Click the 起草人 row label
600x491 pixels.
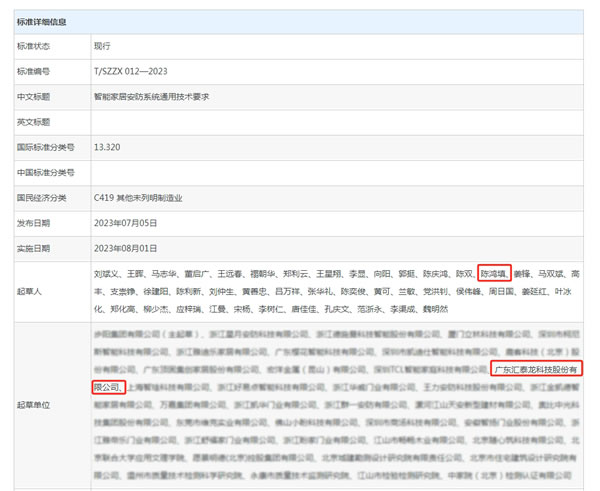click(29, 292)
